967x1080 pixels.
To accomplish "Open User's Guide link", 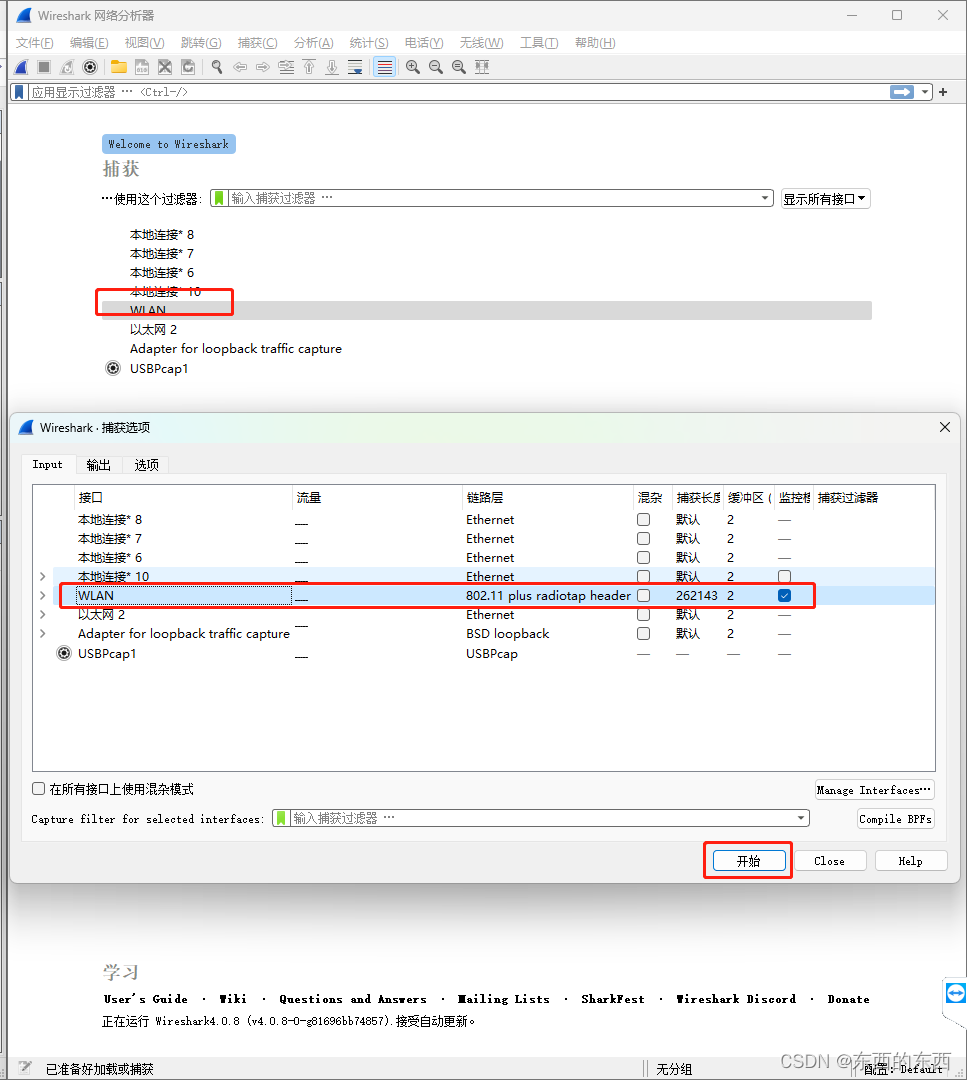I will pyautogui.click(x=145, y=999).
